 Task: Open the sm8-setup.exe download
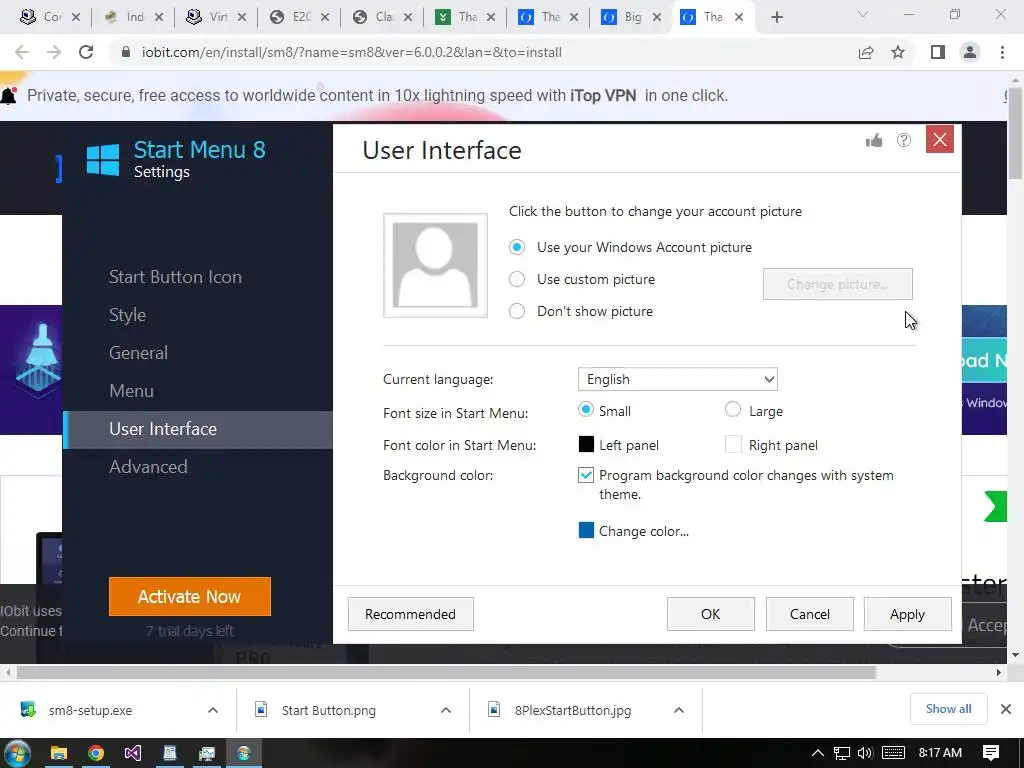point(90,710)
